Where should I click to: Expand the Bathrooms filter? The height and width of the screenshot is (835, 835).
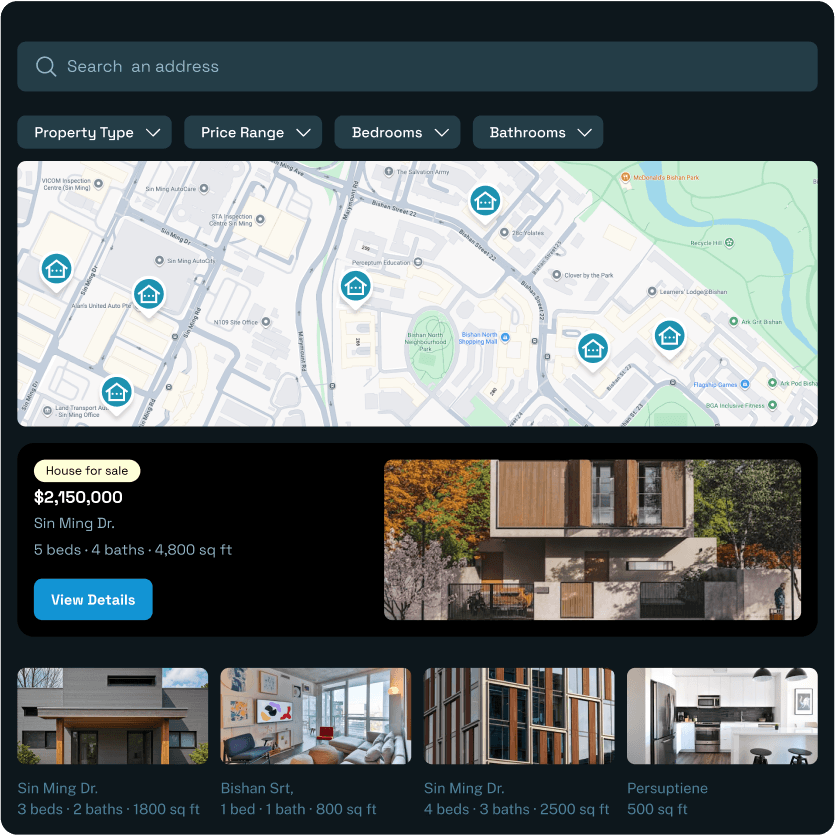tap(538, 132)
